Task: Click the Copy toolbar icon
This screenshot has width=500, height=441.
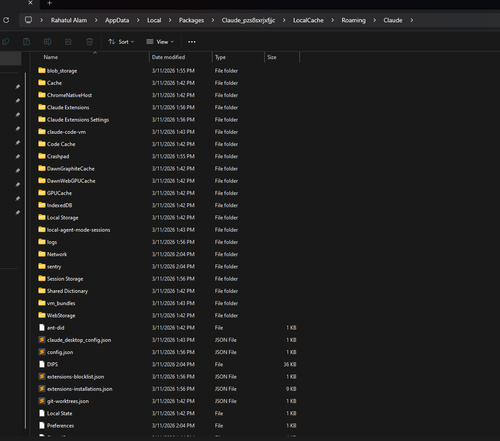Action: [6, 42]
